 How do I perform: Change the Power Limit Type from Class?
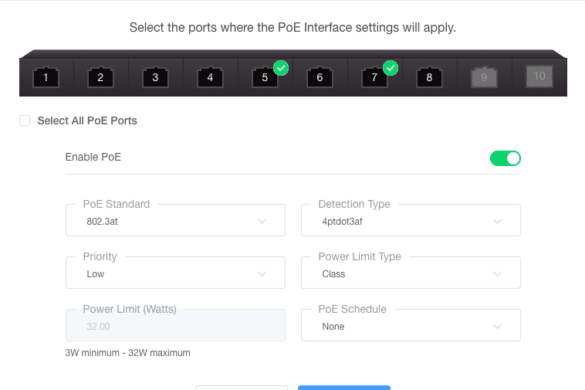(x=411, y=272)
